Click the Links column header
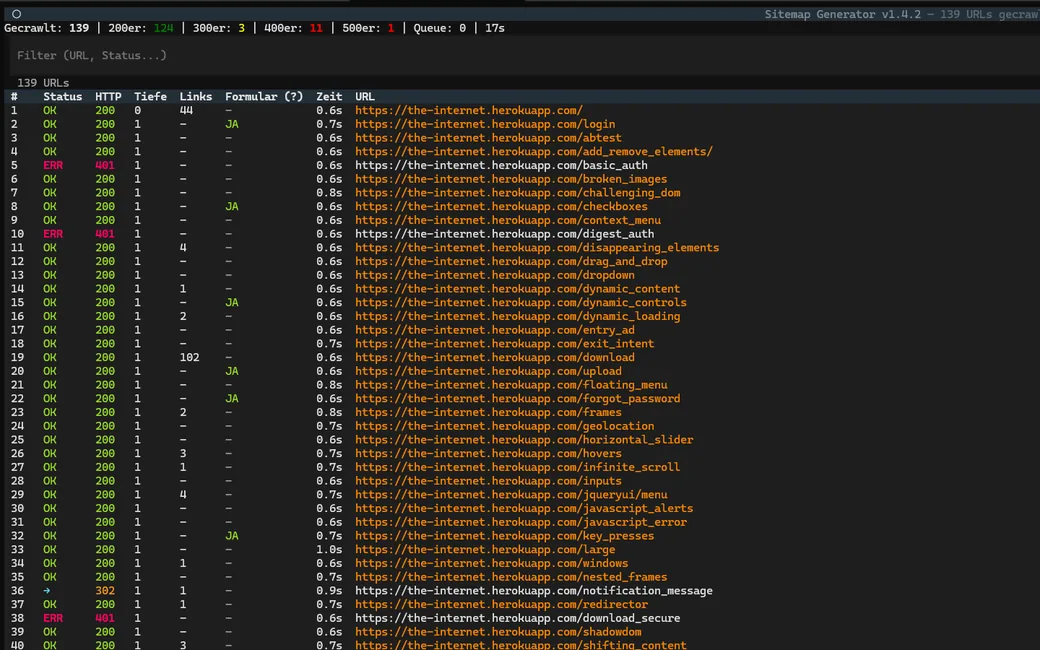Viewport: 1040px width, 650px height. click(x=196, y=97)
